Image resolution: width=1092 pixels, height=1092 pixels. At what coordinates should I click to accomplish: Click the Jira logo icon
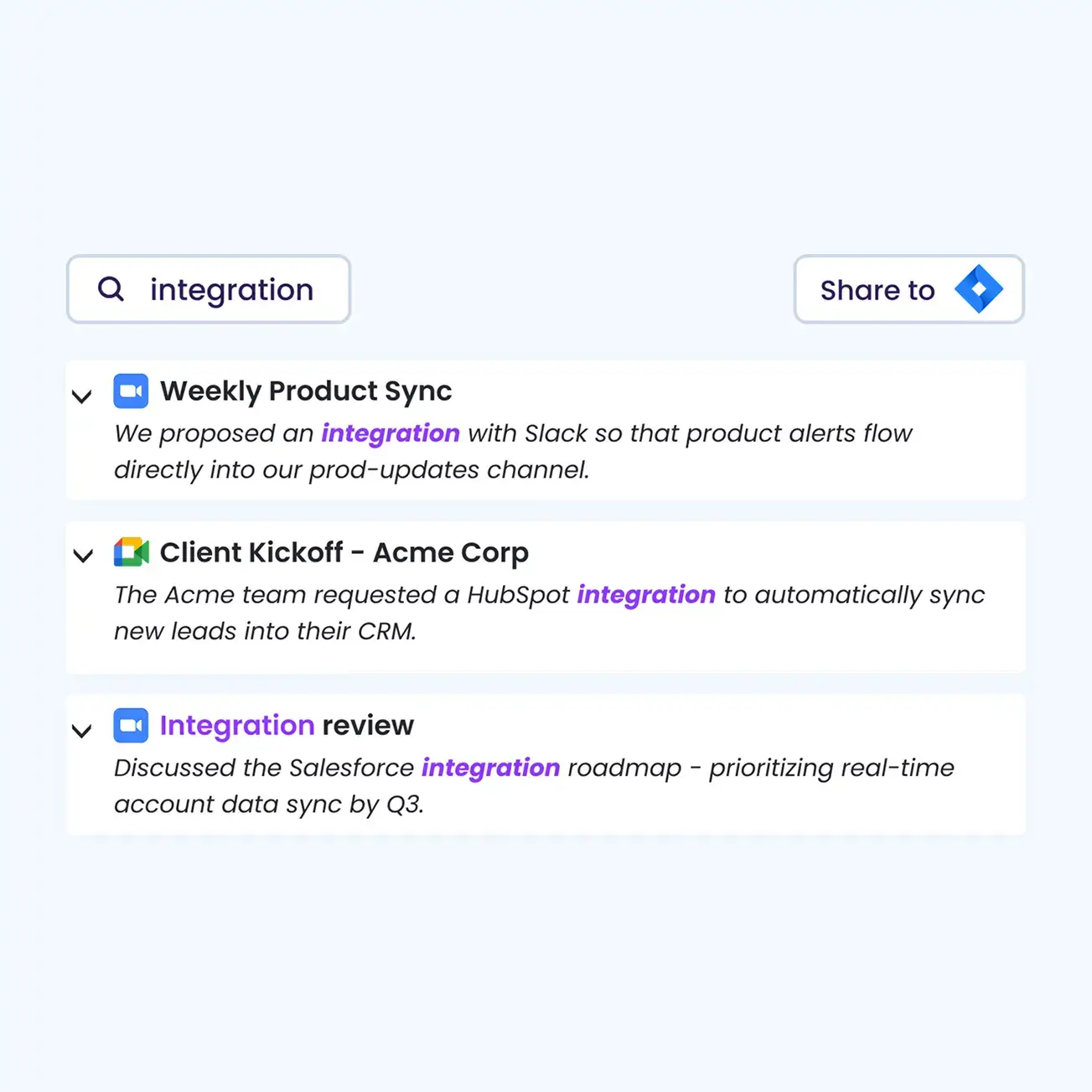click(978, 289)
